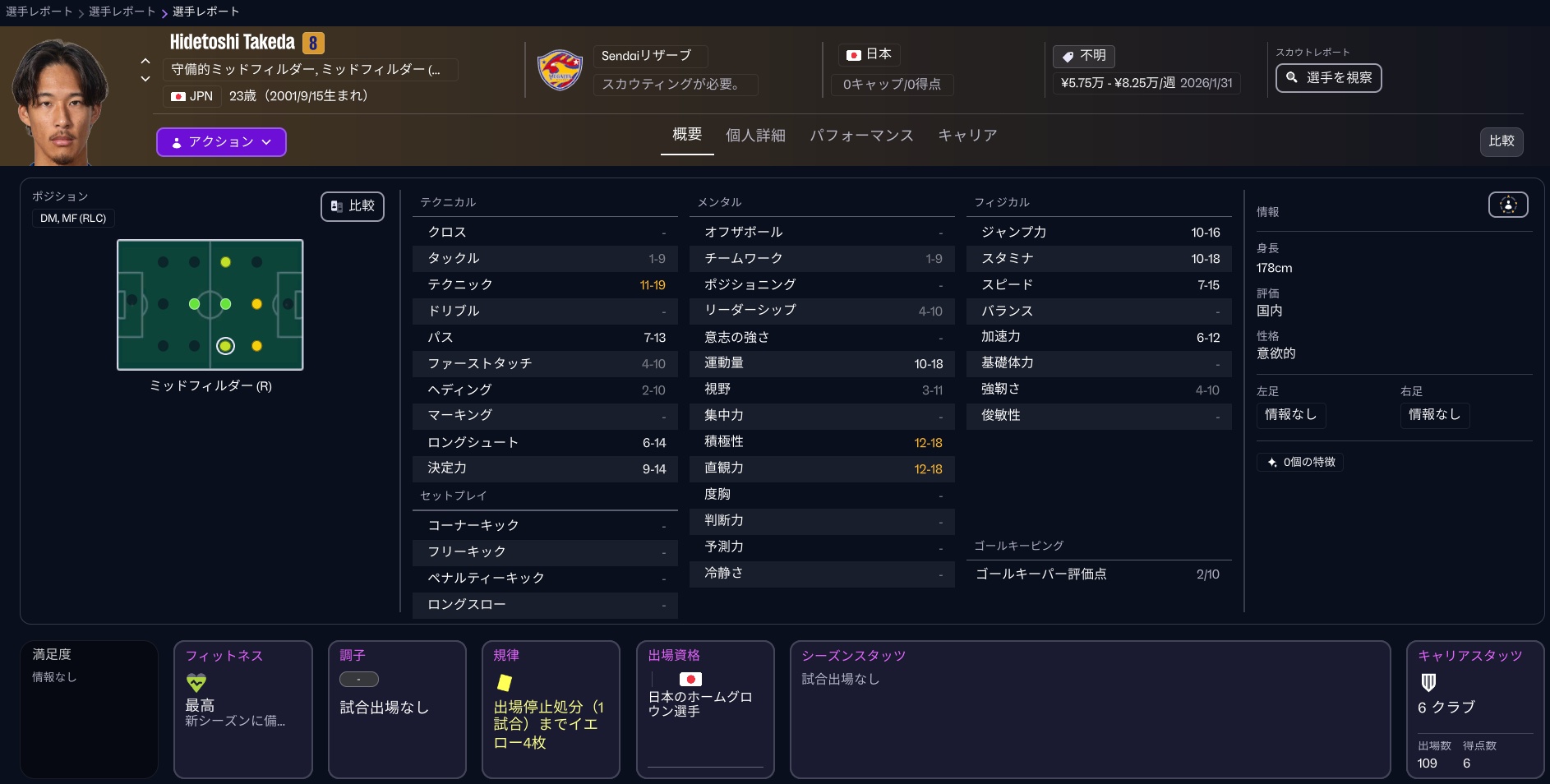Click the Sendai club crest icon
This screenshot has width=1550, height=784.
[560, 71]
